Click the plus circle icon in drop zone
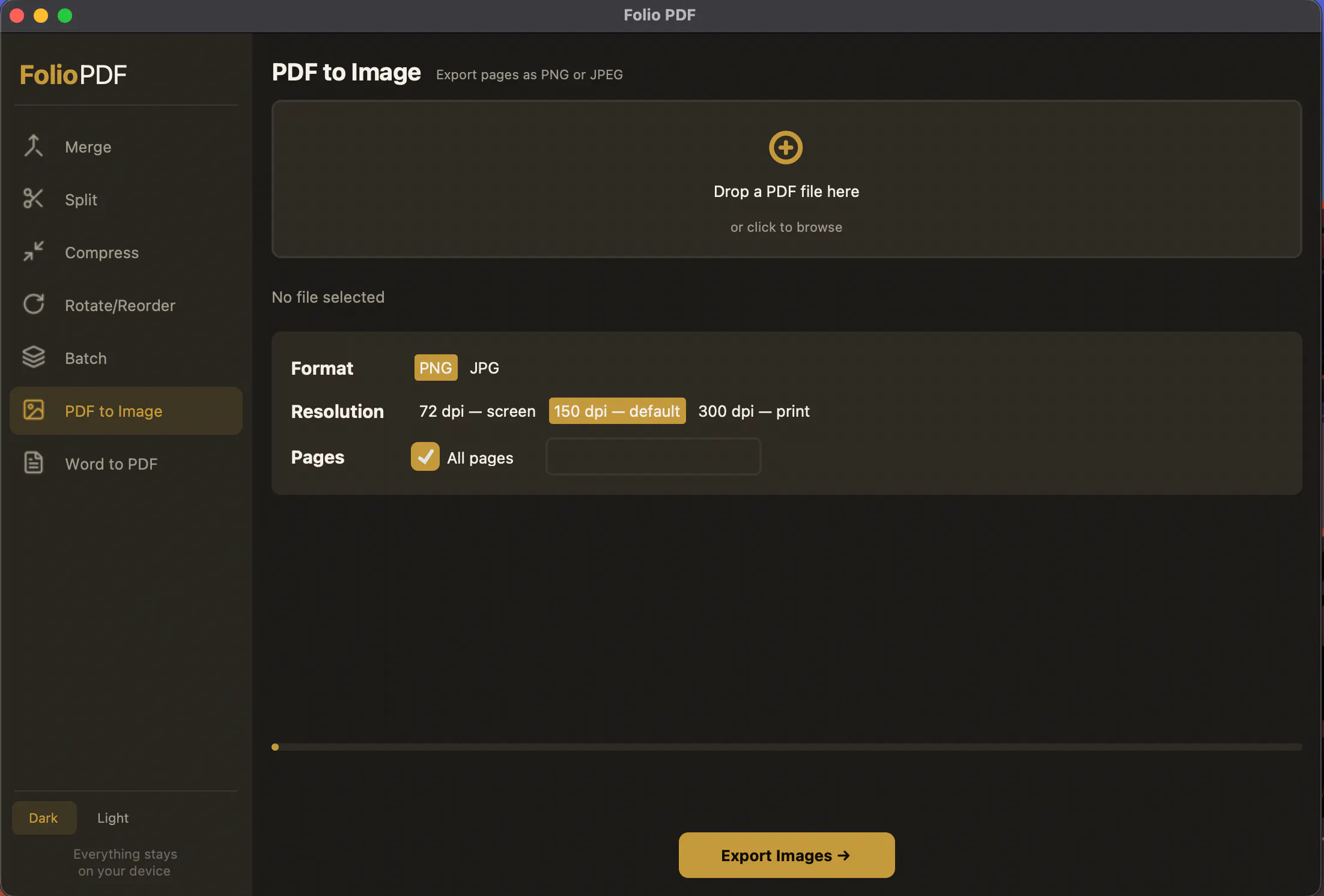The height and width of the screenshot is (896, 1324). (x=786, y=148)
